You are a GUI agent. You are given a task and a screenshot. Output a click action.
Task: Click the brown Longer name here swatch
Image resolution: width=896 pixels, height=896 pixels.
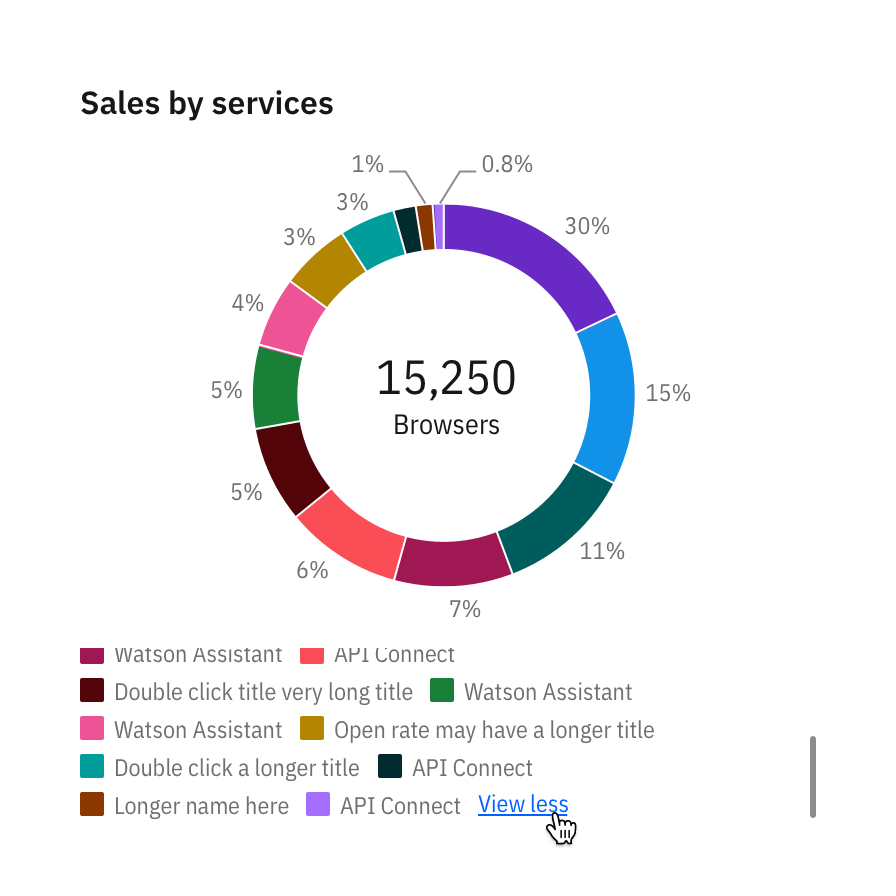92,804
